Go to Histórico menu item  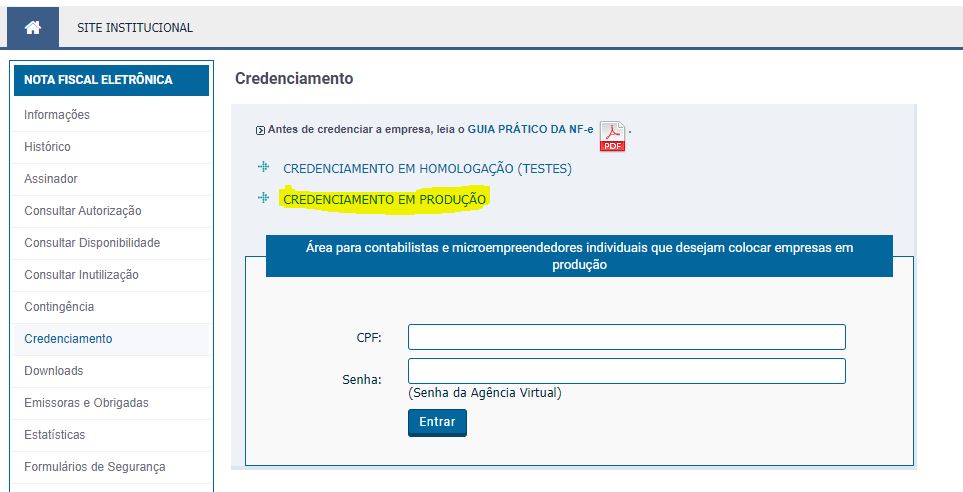[x=47, y=147]
